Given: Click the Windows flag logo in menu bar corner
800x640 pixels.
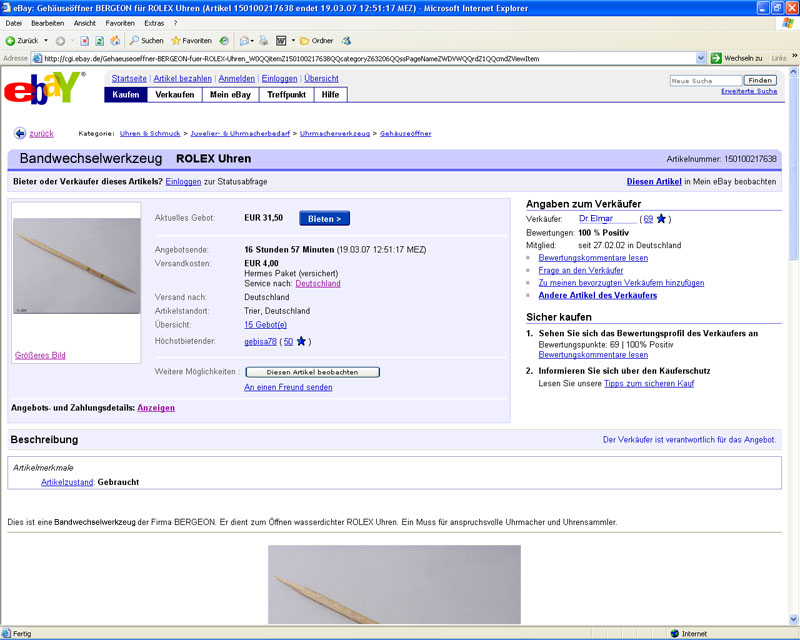Looking at the screenshot, I should (788, 23).
